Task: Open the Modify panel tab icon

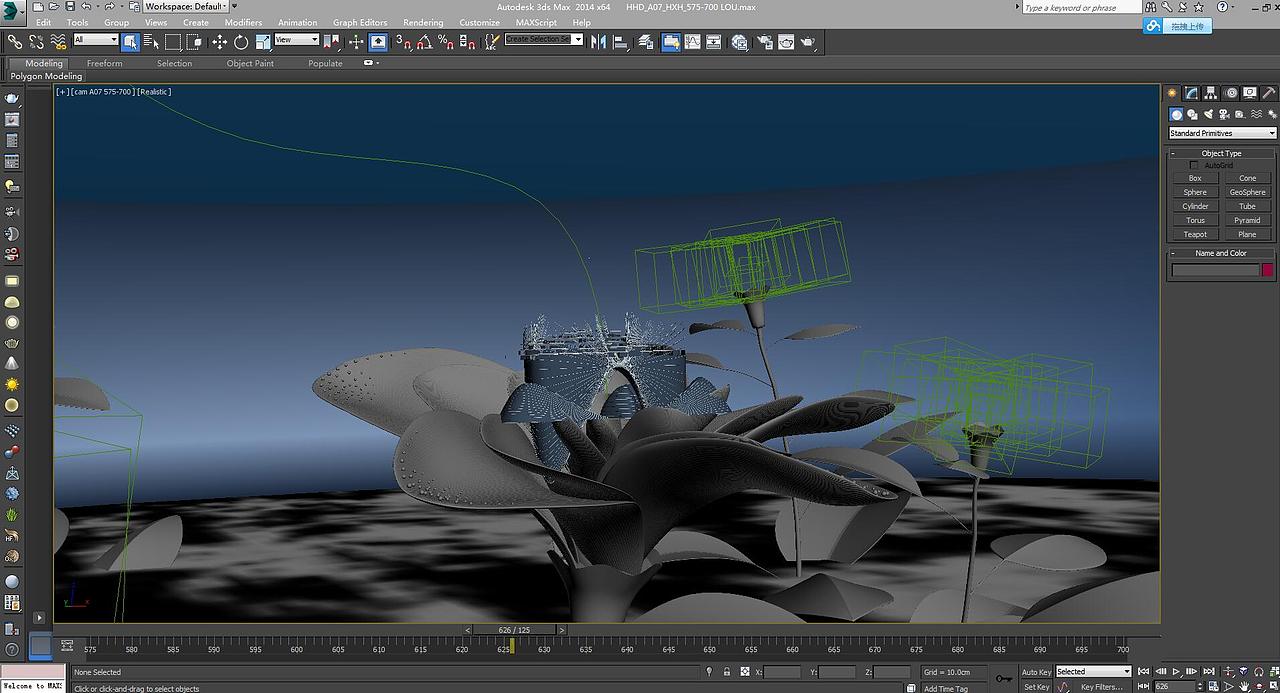Action: (1192, 93)
